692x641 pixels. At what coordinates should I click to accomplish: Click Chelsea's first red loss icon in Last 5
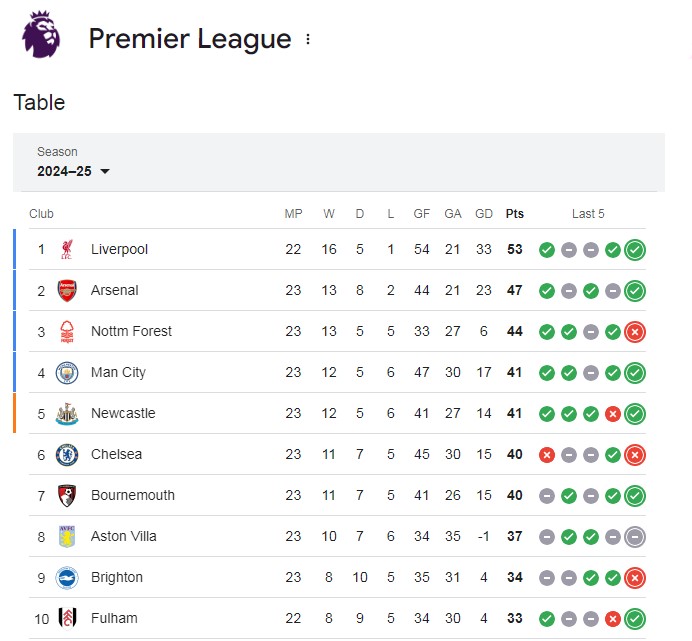(x=546, y=455)
